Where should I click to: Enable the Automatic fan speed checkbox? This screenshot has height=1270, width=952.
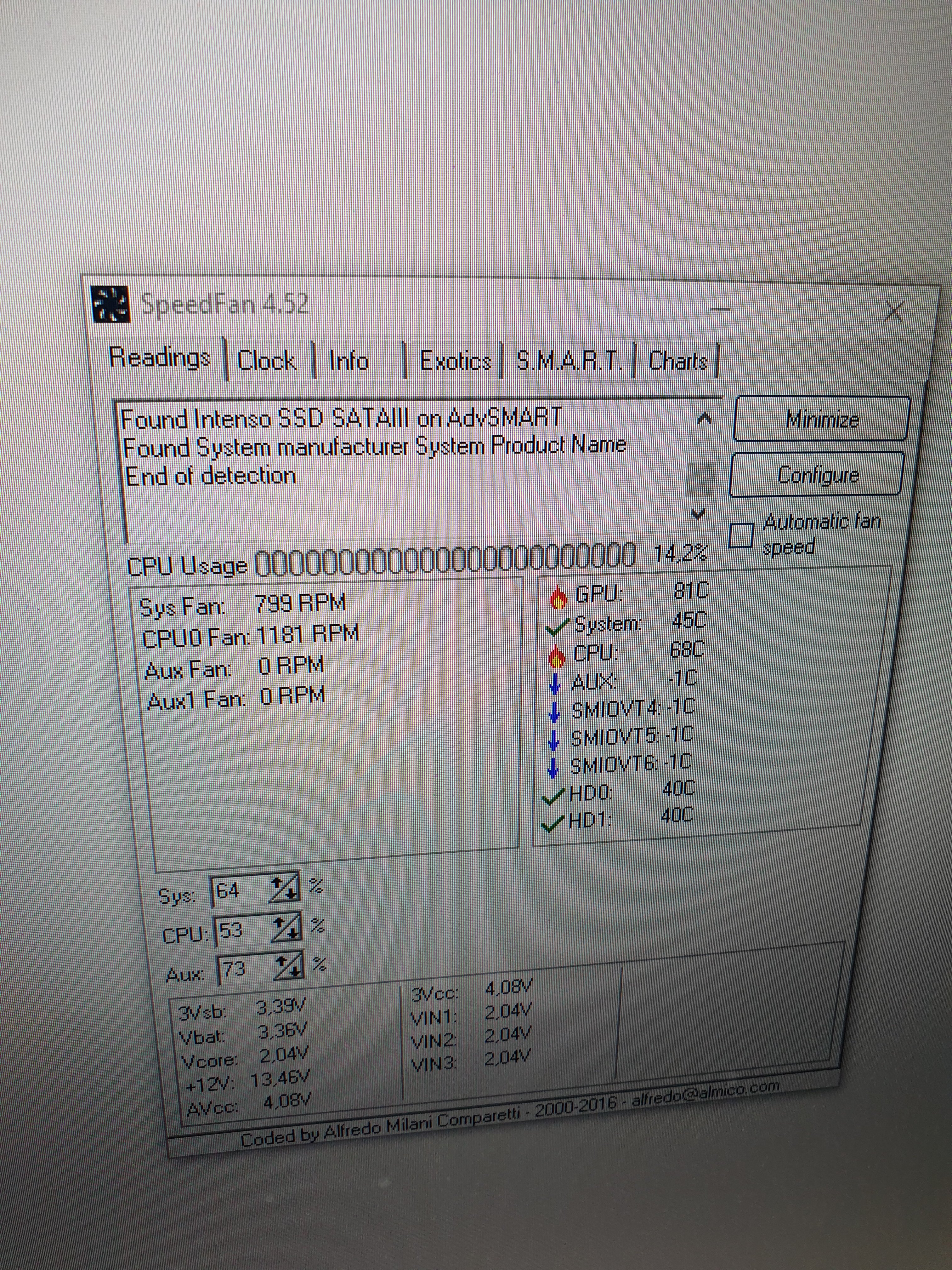tap(741, 536)
